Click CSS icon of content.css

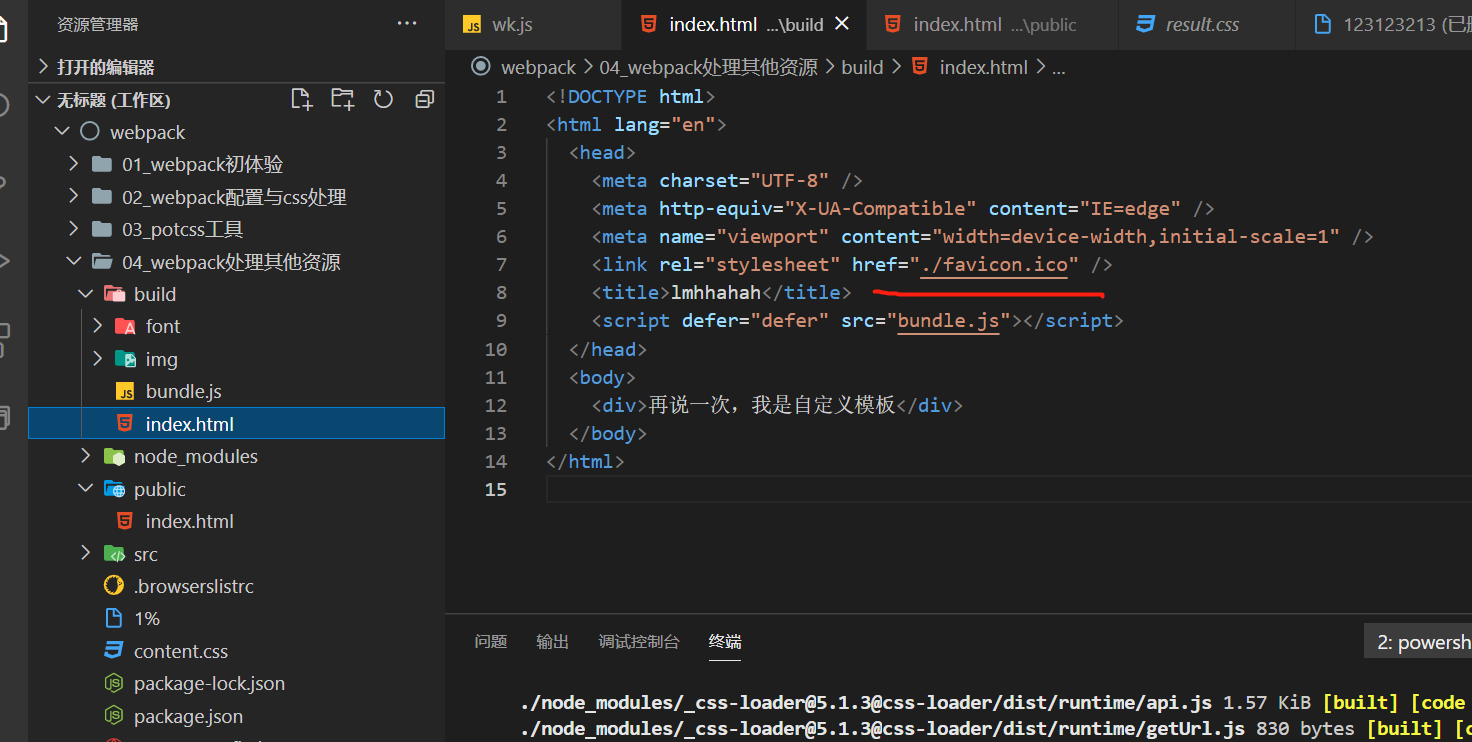click(114, 651)
